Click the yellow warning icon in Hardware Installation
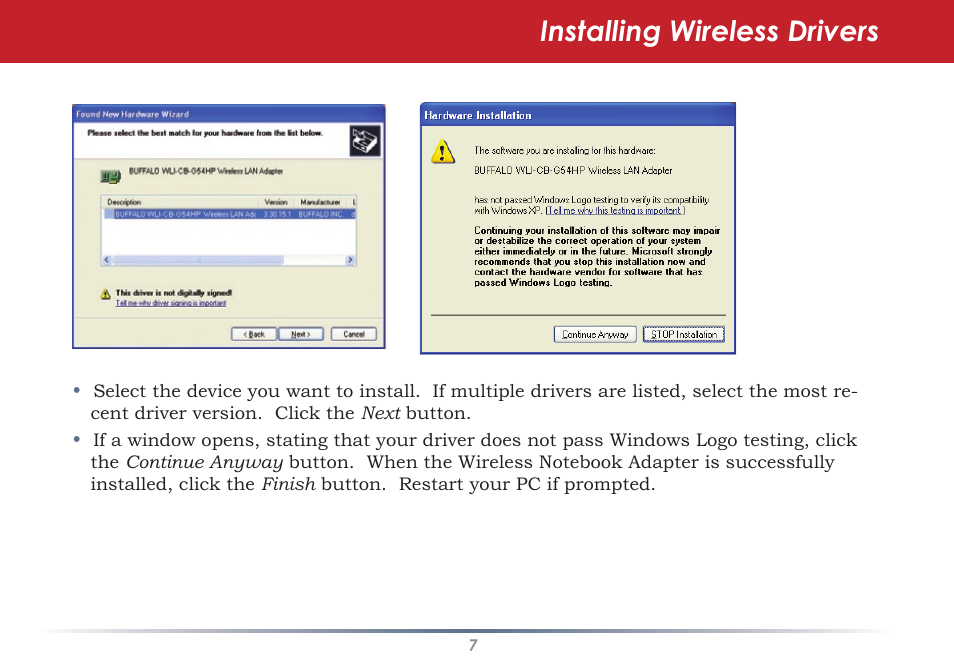This screenshot has height=661, width=954. click(x=443, y=152)
